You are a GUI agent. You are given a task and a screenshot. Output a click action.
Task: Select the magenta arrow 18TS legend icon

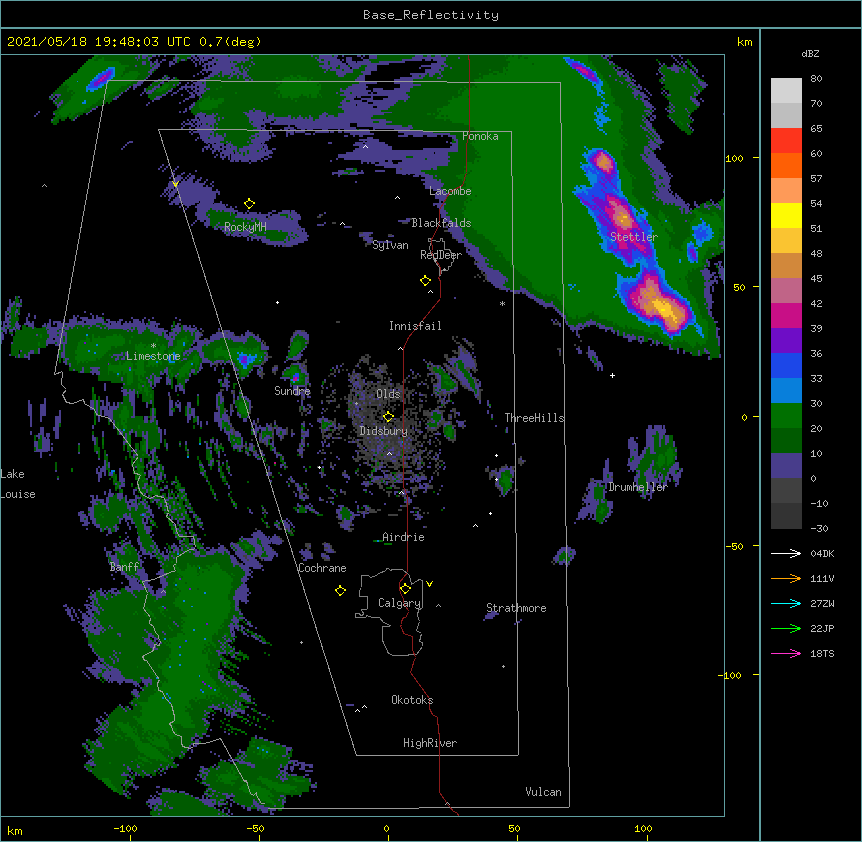(786, 653)
